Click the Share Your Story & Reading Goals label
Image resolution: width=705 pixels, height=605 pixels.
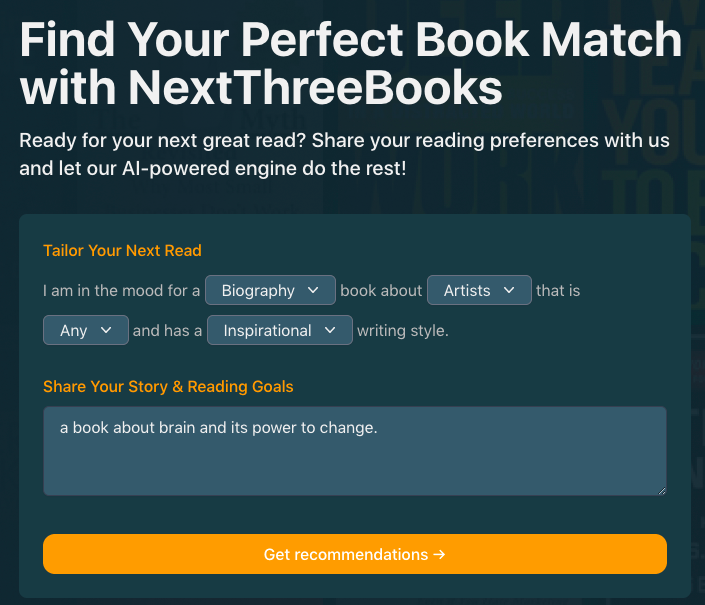(168, 386)
